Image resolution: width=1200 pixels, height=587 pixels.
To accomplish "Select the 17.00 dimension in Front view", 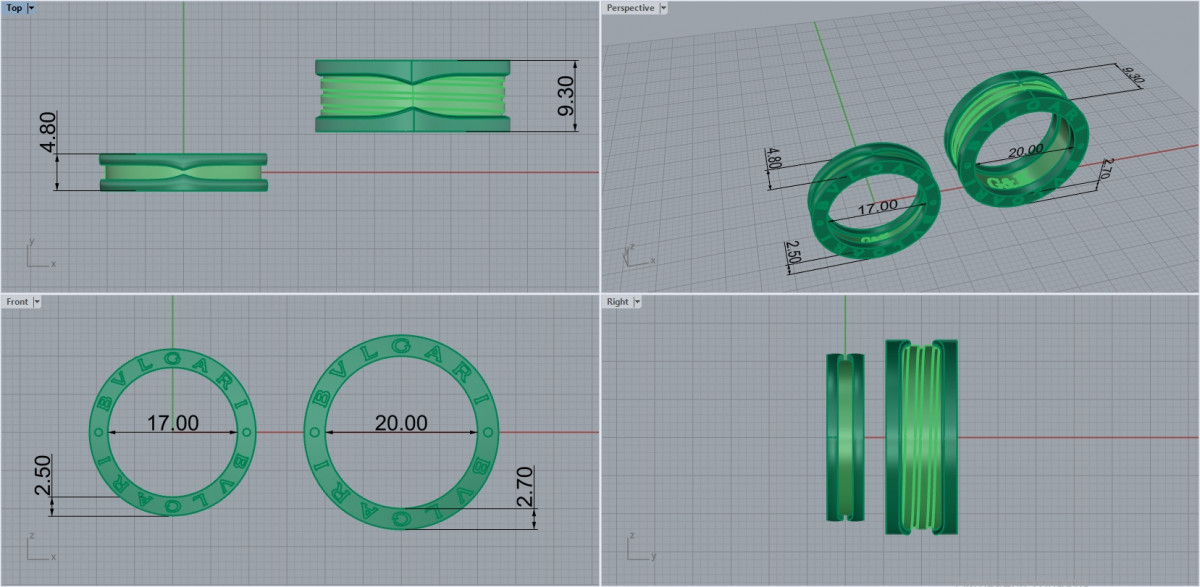I will coord(173,423).
